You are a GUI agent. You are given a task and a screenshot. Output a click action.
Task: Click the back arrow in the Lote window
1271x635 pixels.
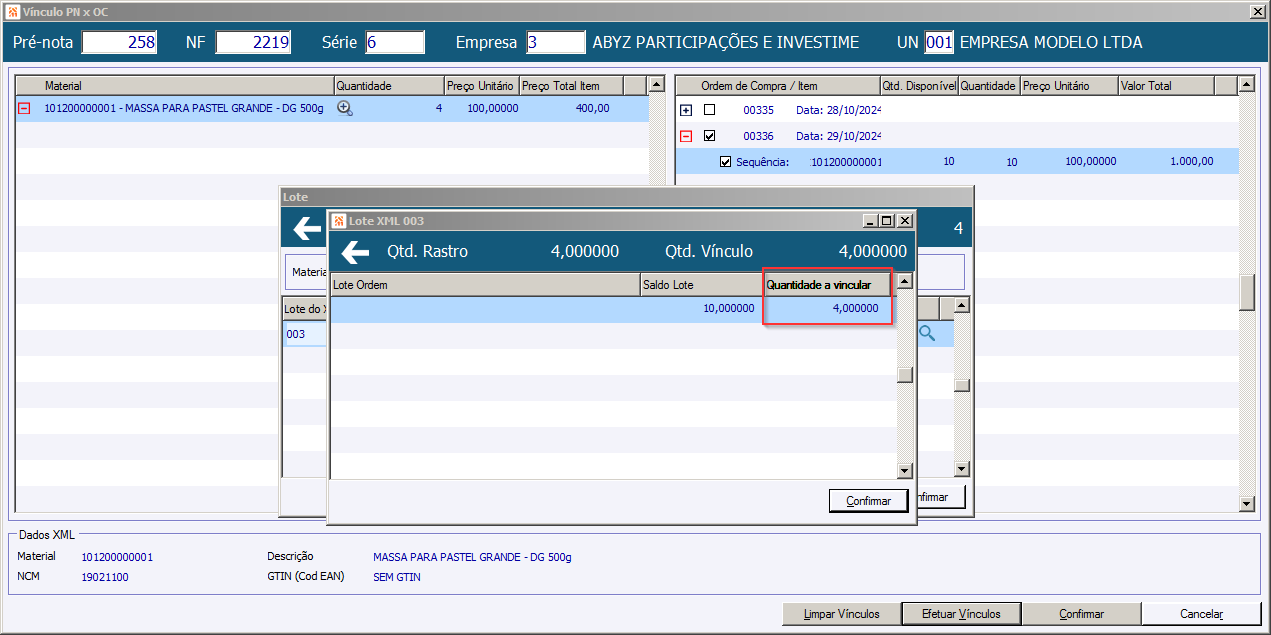pos(306,228)
